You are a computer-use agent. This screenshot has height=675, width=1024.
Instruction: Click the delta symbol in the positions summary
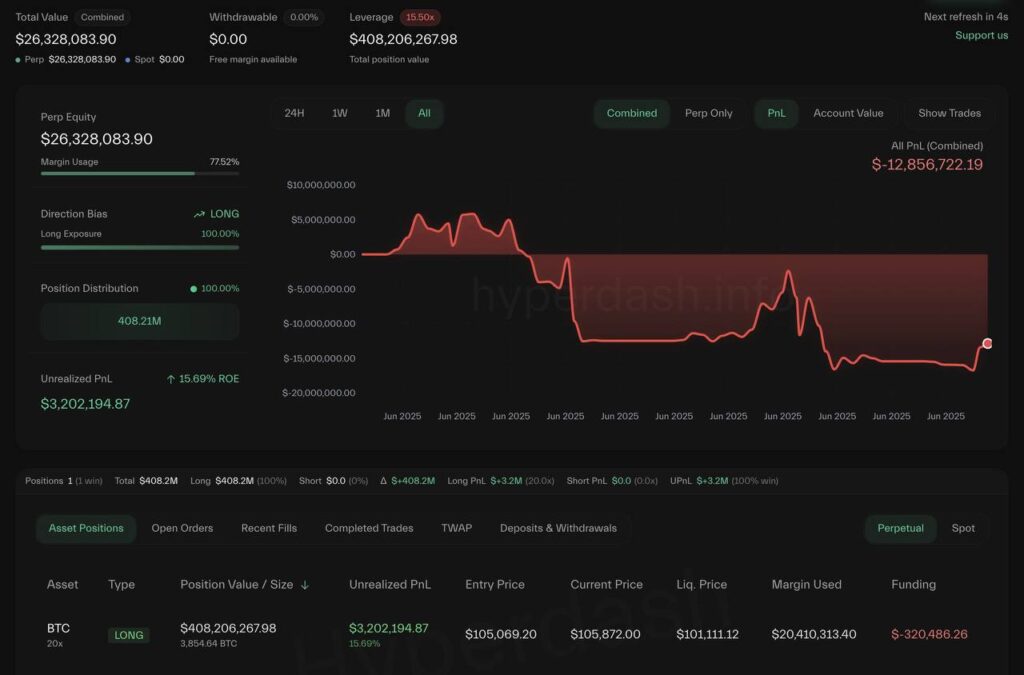[383, 481]
